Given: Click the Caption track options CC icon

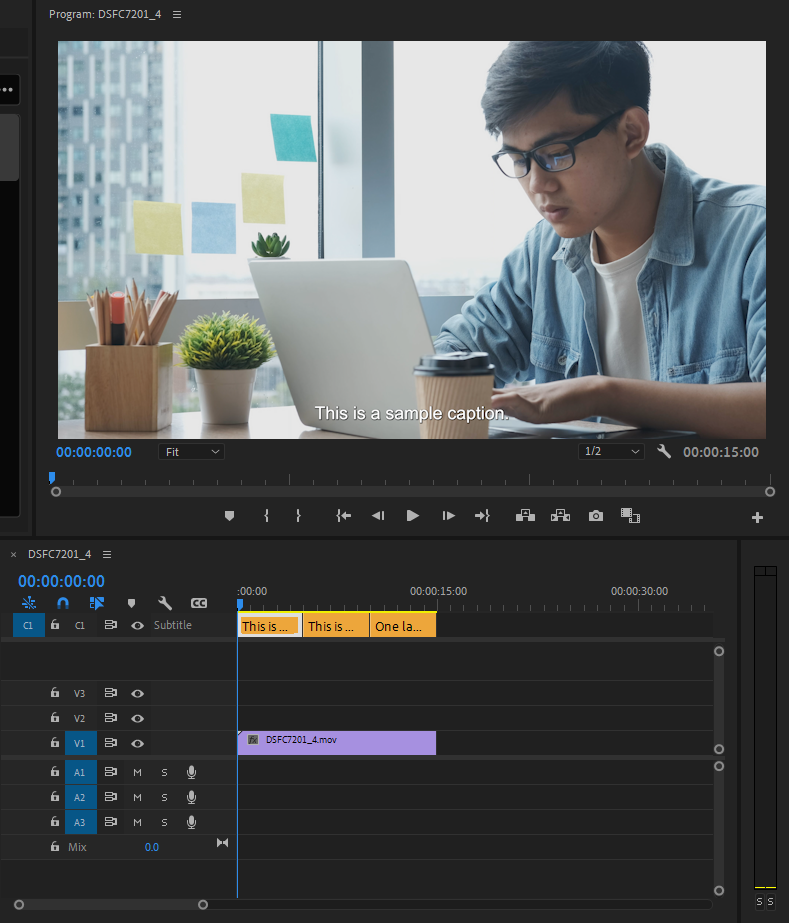Looking at the screenshot, I should coord(199,603).
